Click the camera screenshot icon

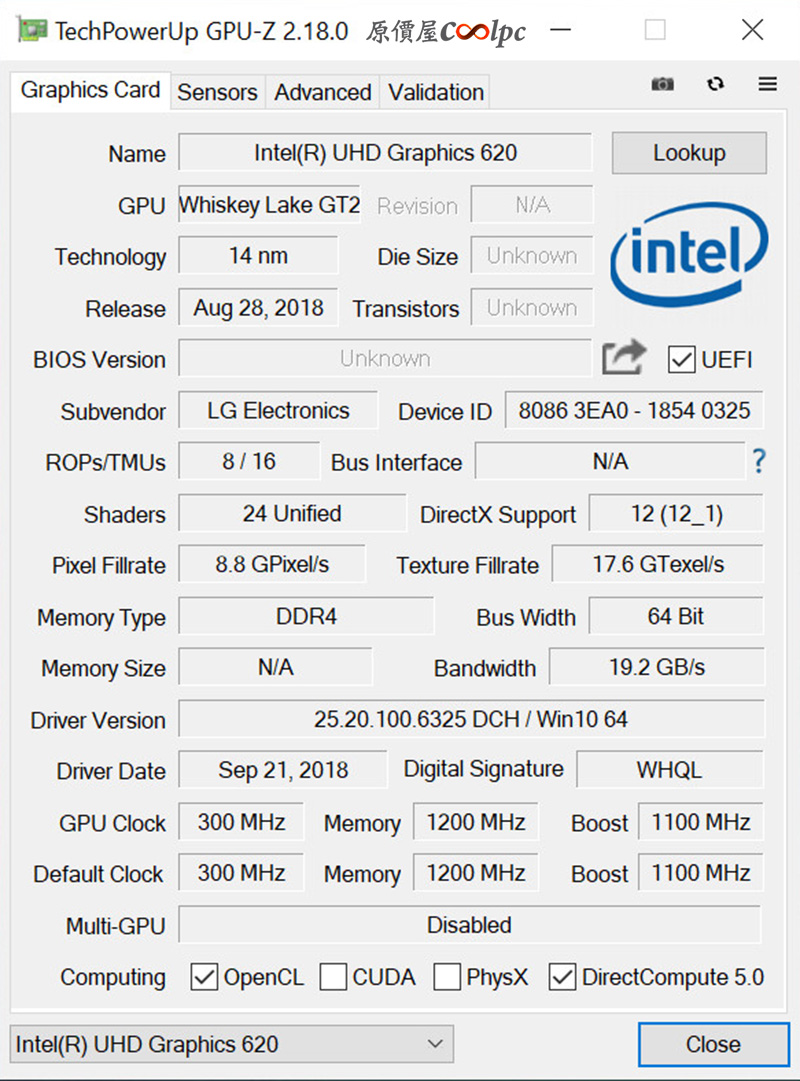point(662,84)
